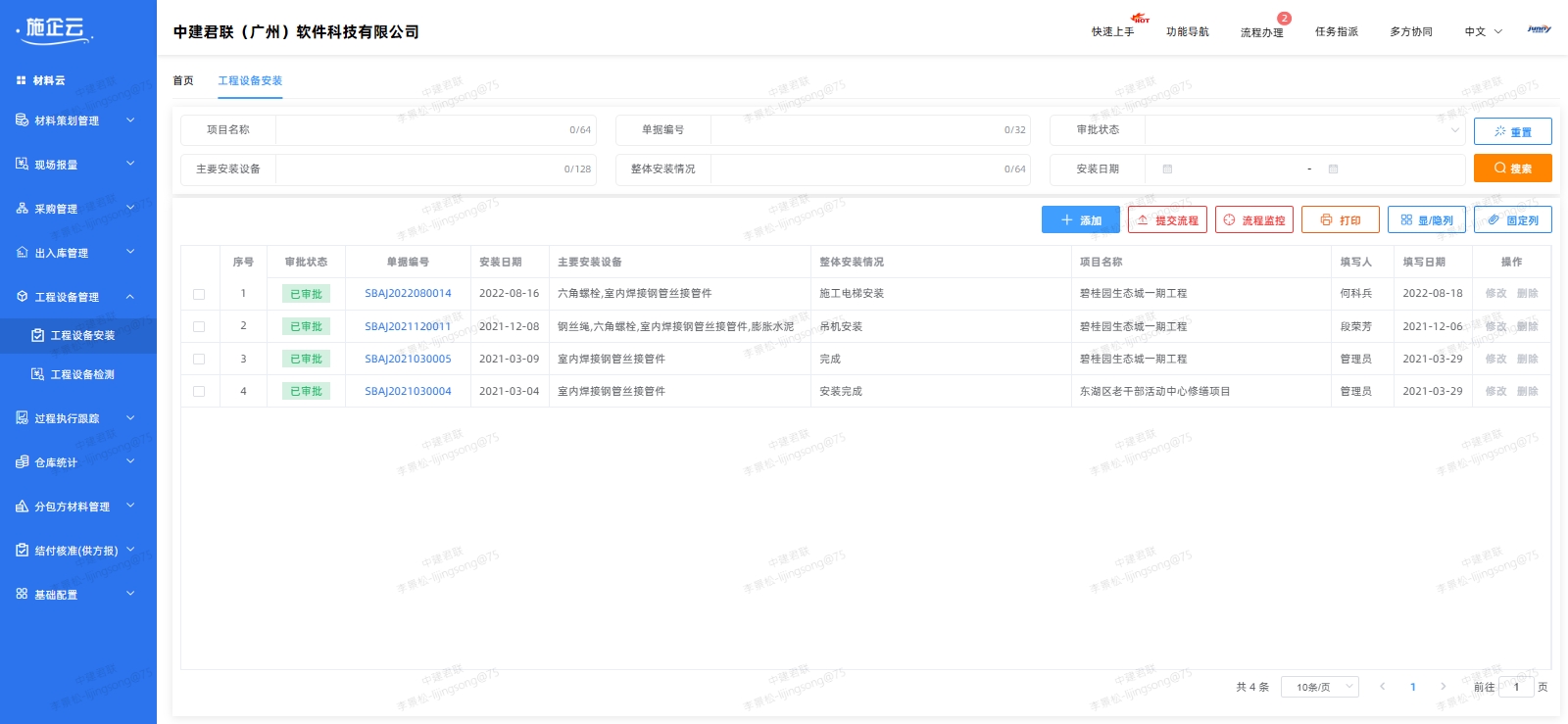Viewport: 1568px width, 724px height.
Task: Click the user avatar logo at top right
Action: 1539,30
